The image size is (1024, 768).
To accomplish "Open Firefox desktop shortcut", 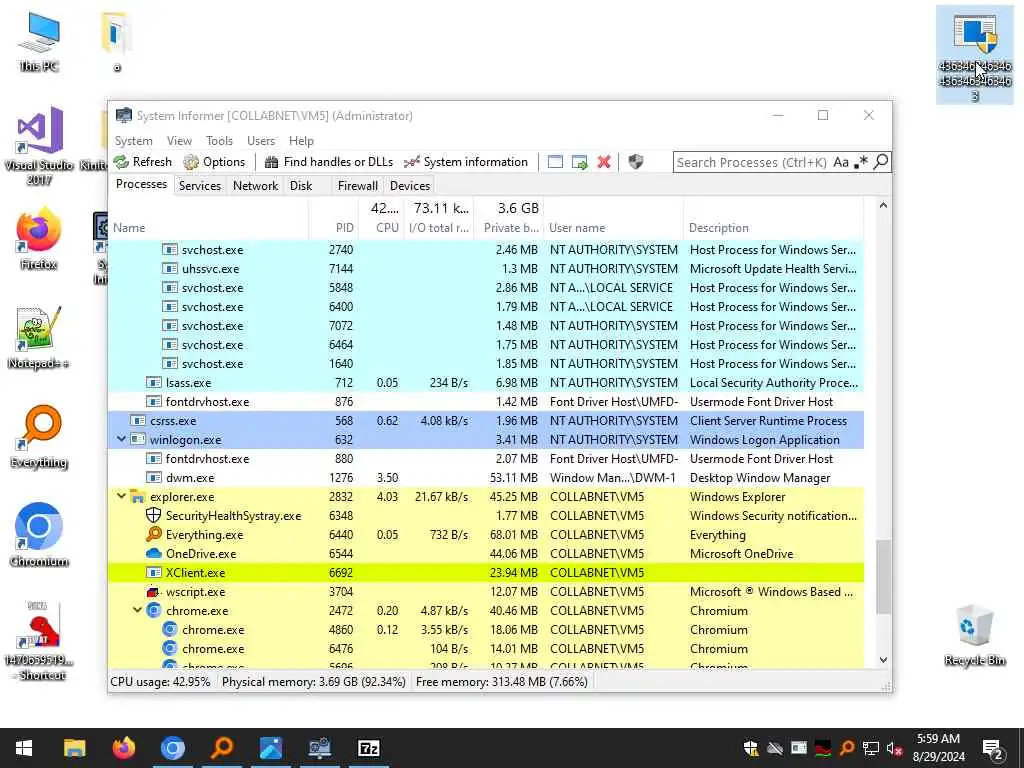I will click(x=39, y=238).
